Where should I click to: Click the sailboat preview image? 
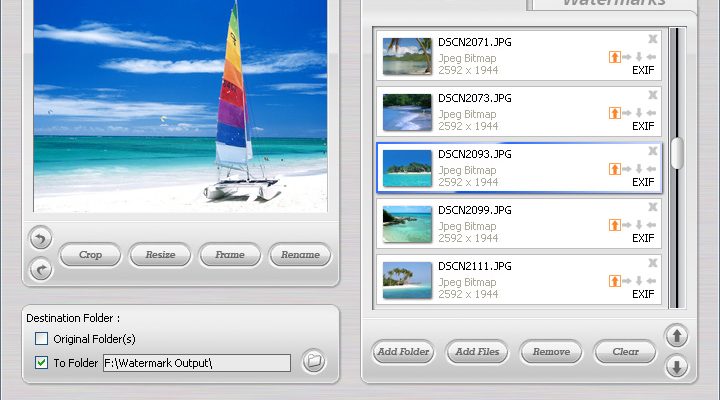click(x=180, y=106)
